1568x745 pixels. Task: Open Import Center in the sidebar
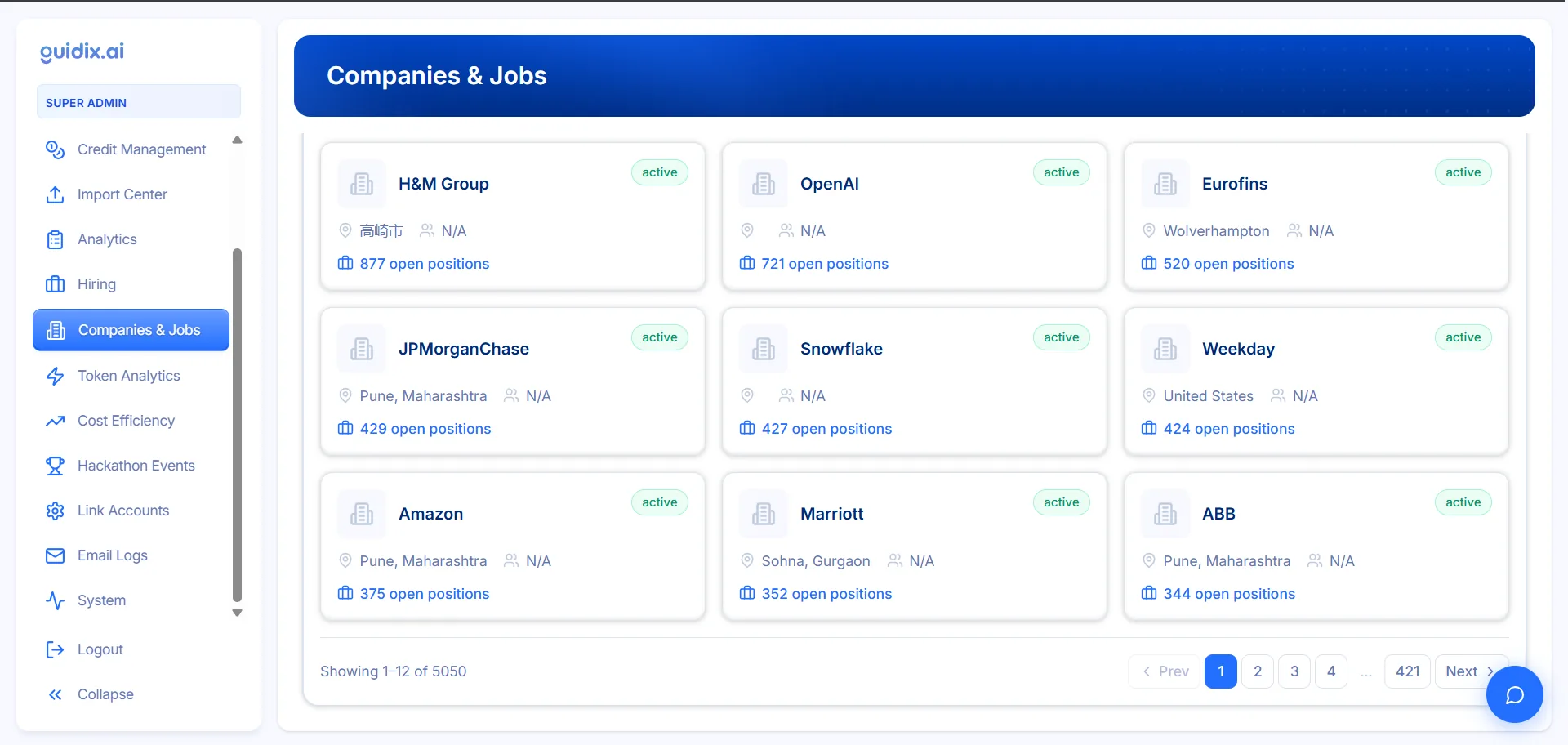[x=131, y=194]
